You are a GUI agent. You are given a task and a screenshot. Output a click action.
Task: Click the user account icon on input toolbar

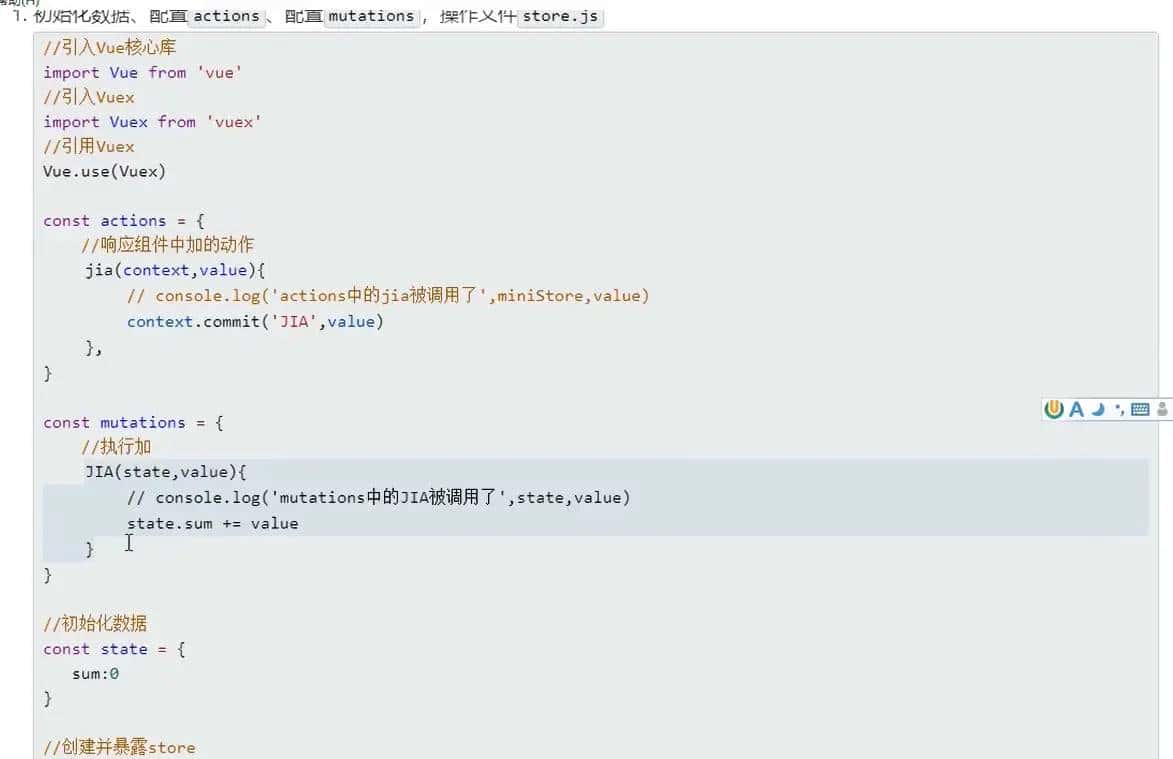click(1161, 409)
